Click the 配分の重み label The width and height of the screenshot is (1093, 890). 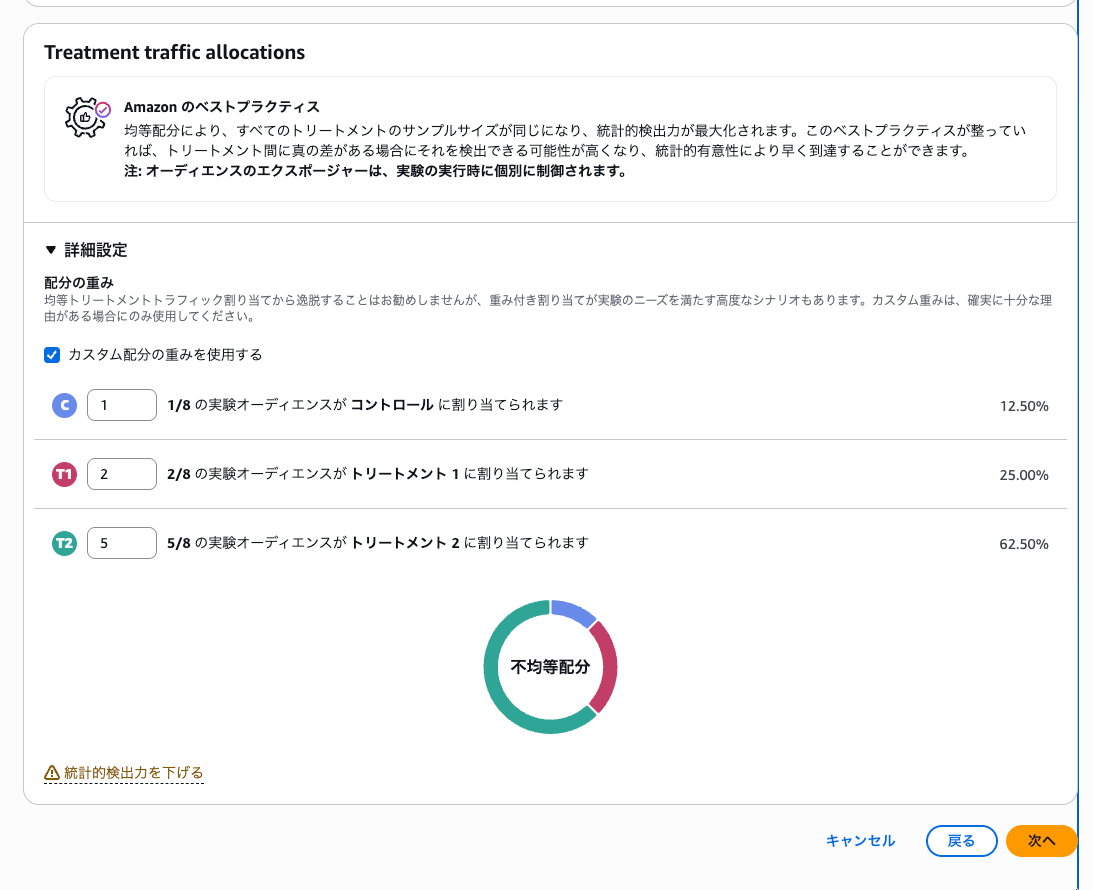coord(79,282)
